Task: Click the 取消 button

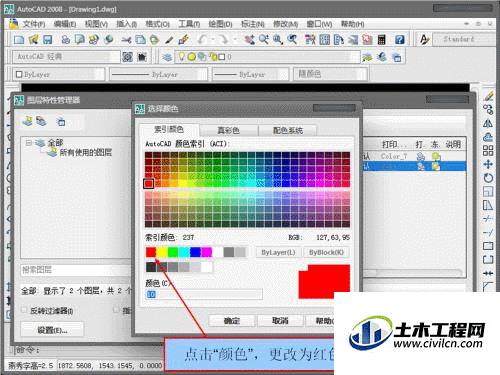Action: pyautogui.click(x=280, y=321)
